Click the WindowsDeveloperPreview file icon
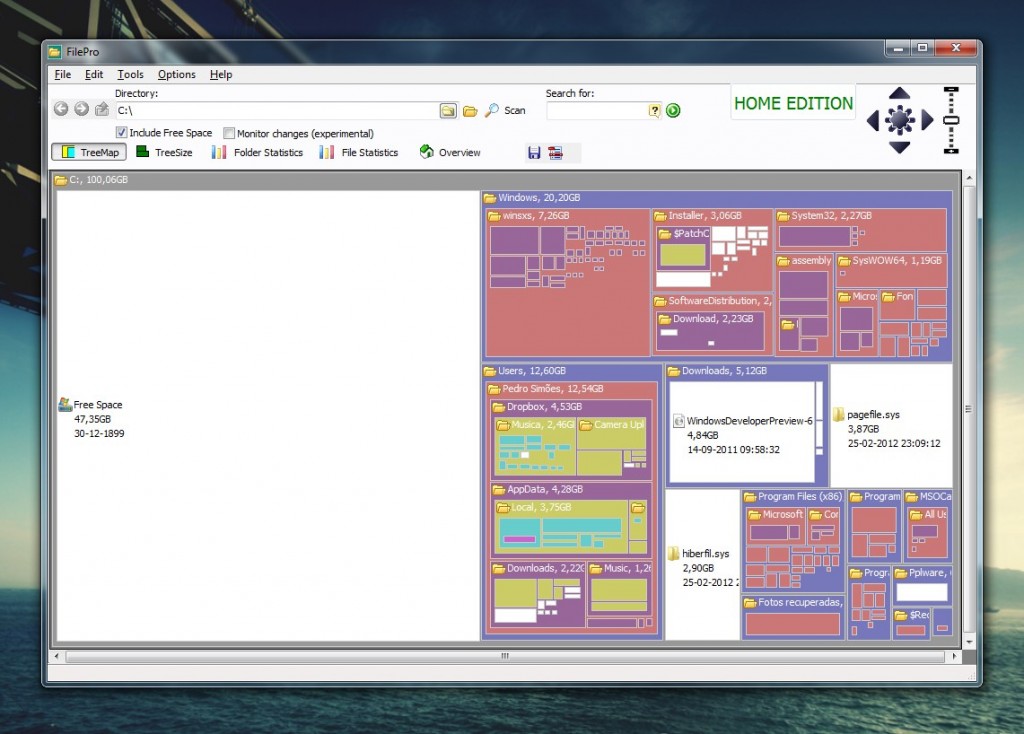The image size is (1024, 734). [679, 421]
